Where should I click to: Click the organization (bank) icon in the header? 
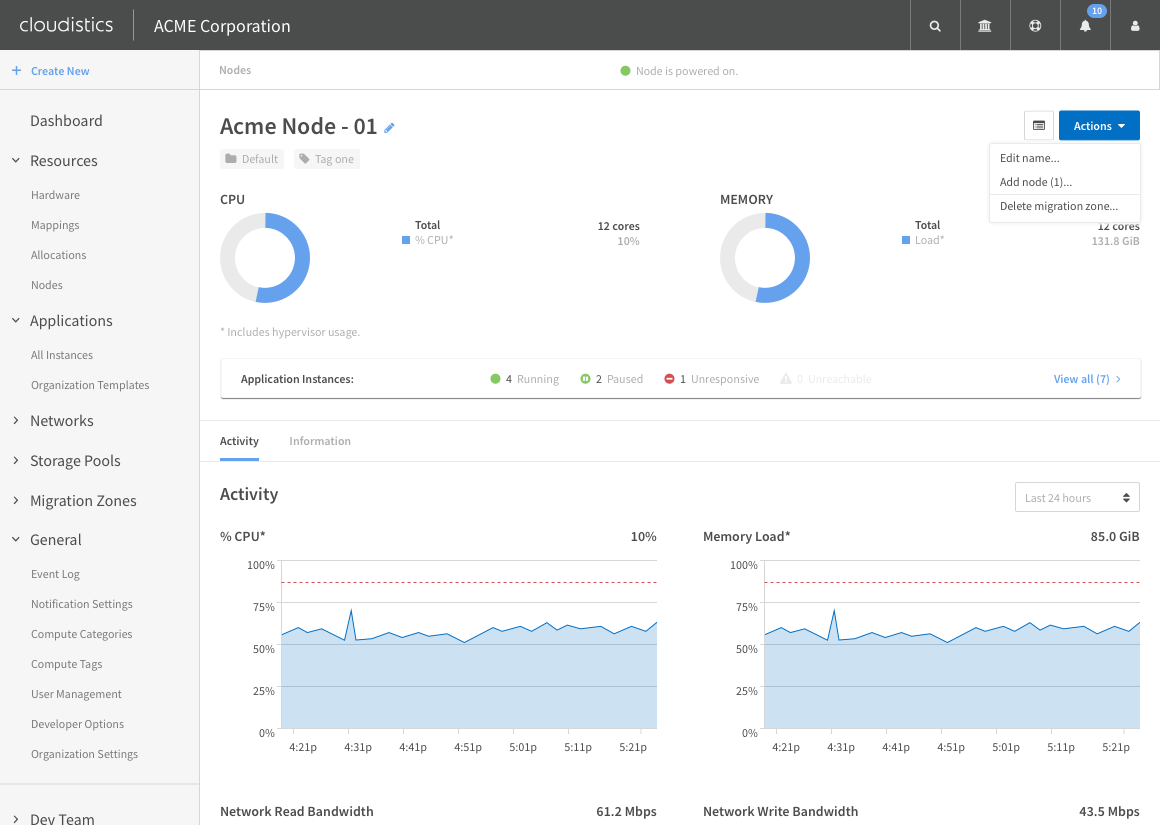(985, 25)
